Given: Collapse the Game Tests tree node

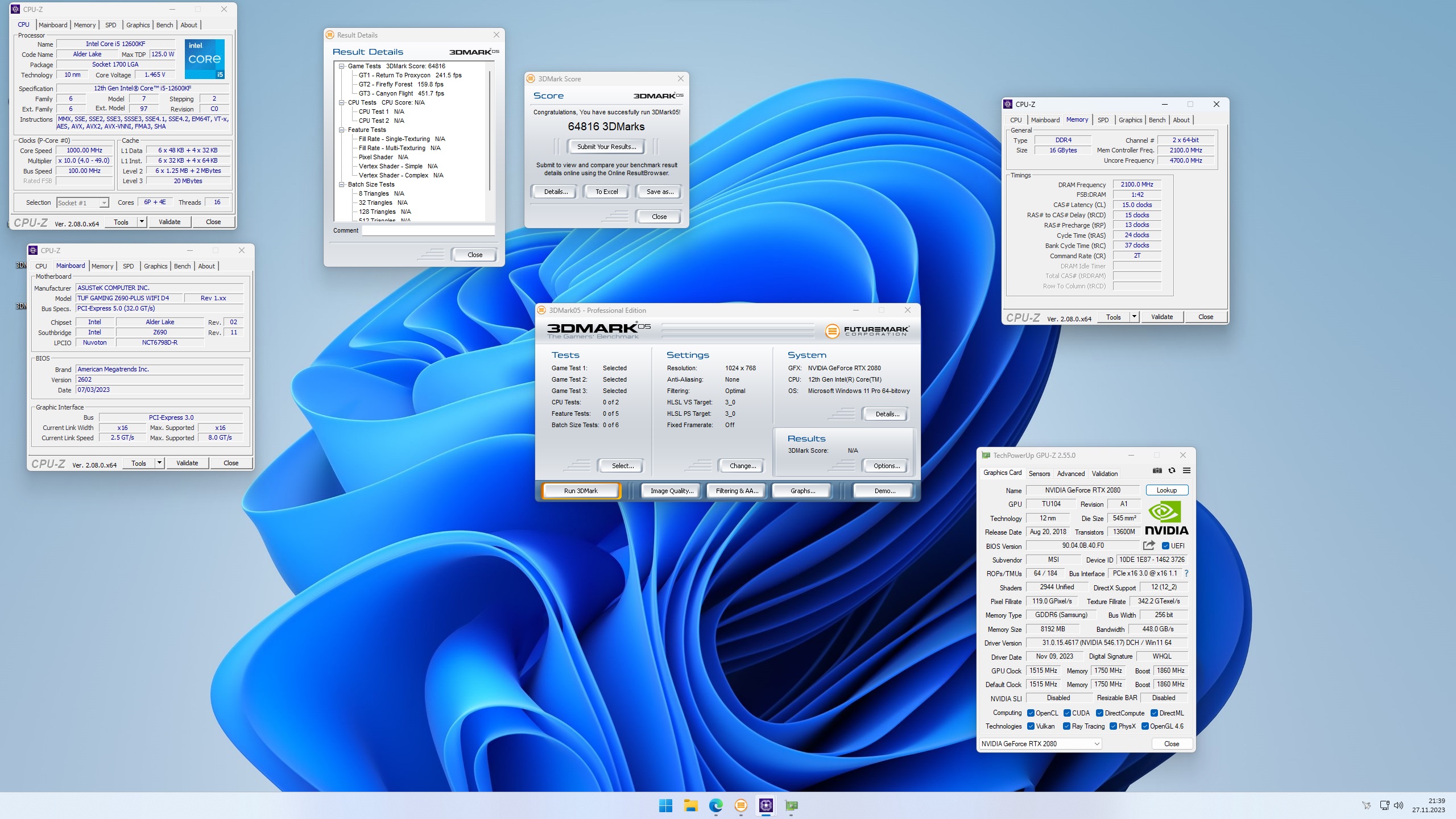Looking at the screenshot, I should [341, 66].
